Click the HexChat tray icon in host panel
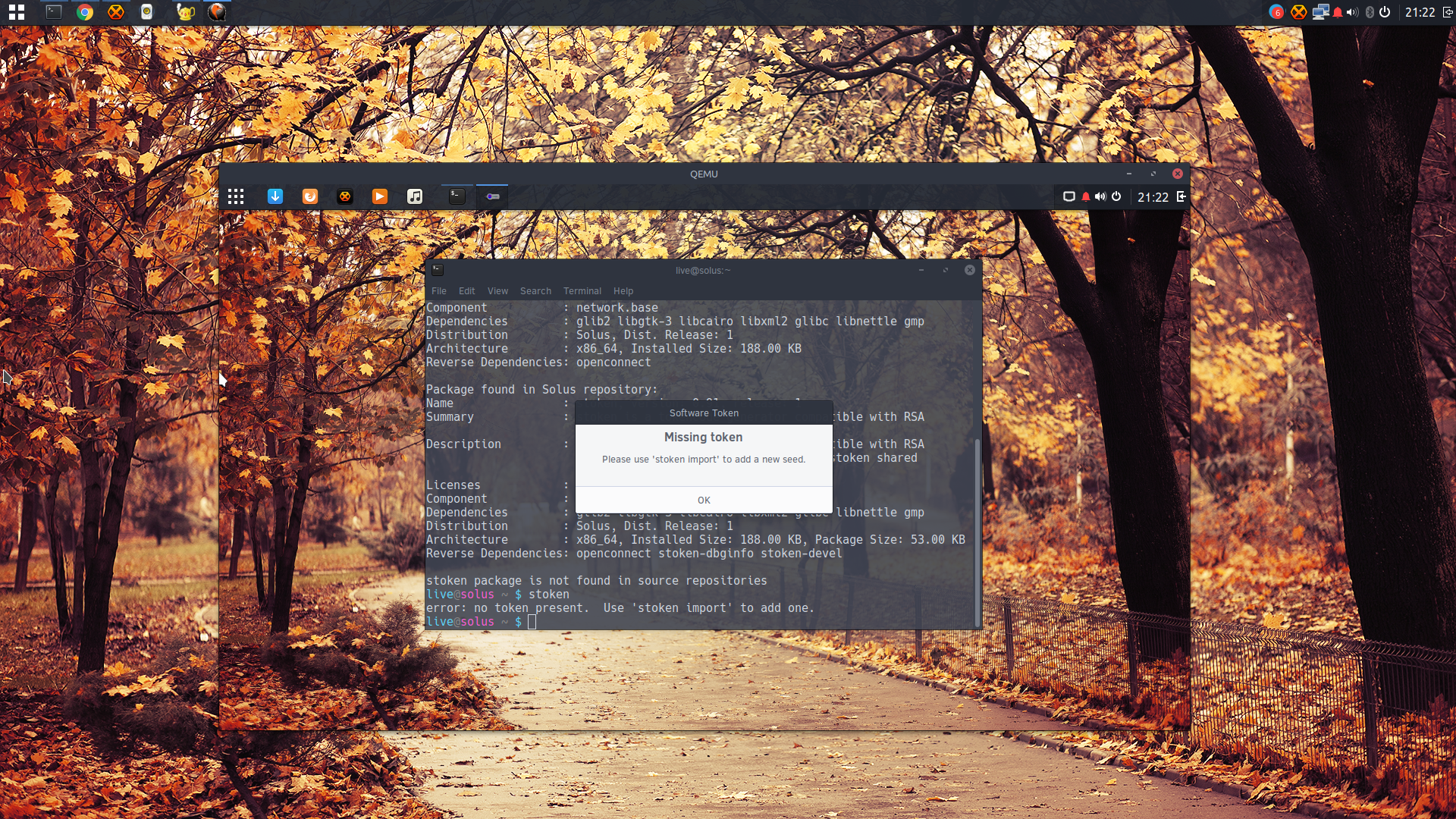Screen dimensions: 1456x819 1299,12
